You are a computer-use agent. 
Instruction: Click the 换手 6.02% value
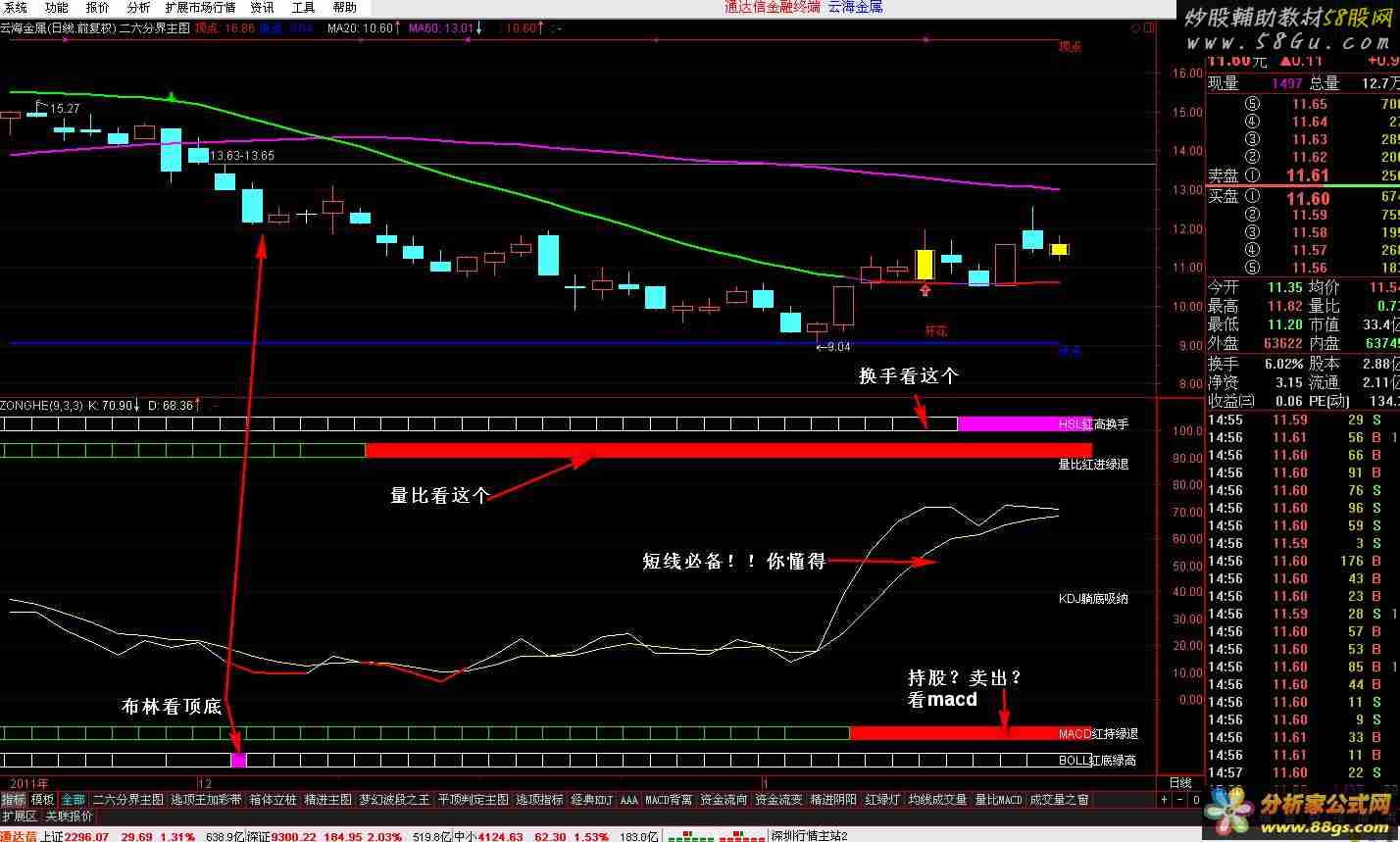pos(1284,365)
